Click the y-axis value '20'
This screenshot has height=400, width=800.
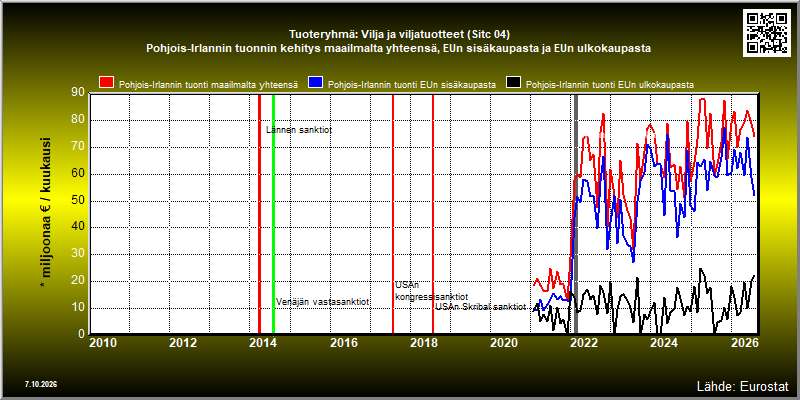pos(78,281)
